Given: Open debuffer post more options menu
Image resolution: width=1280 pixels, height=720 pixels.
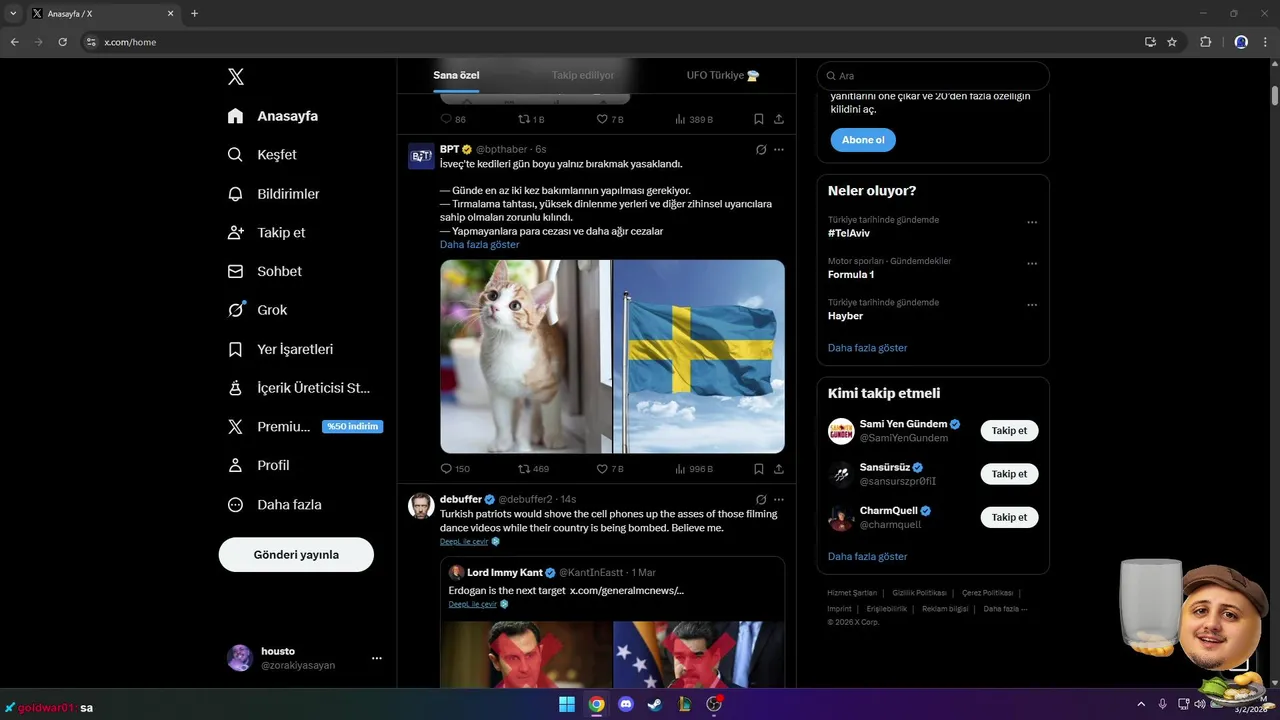Looking at the screenshot, I should (x=779, y=500).
